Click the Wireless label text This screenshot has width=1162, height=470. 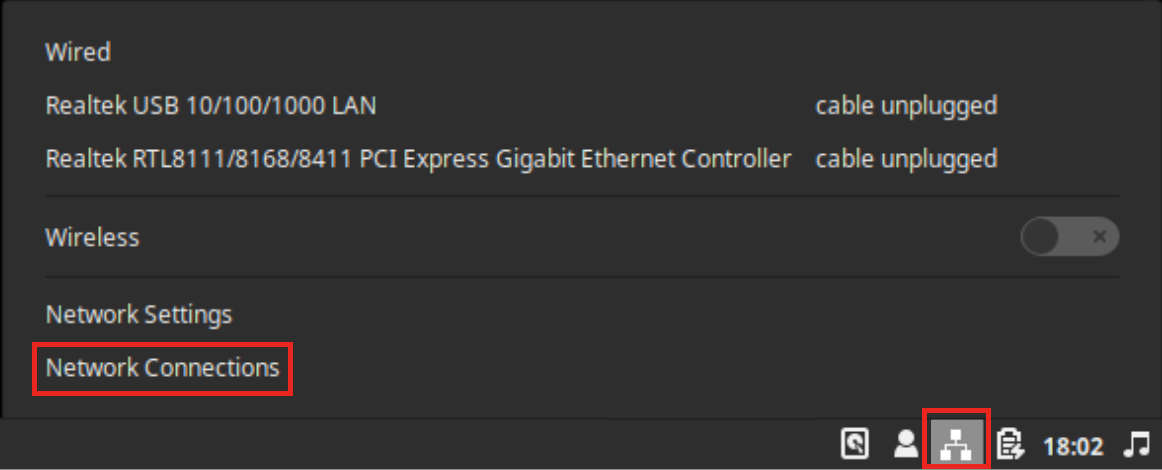[92, 238]
